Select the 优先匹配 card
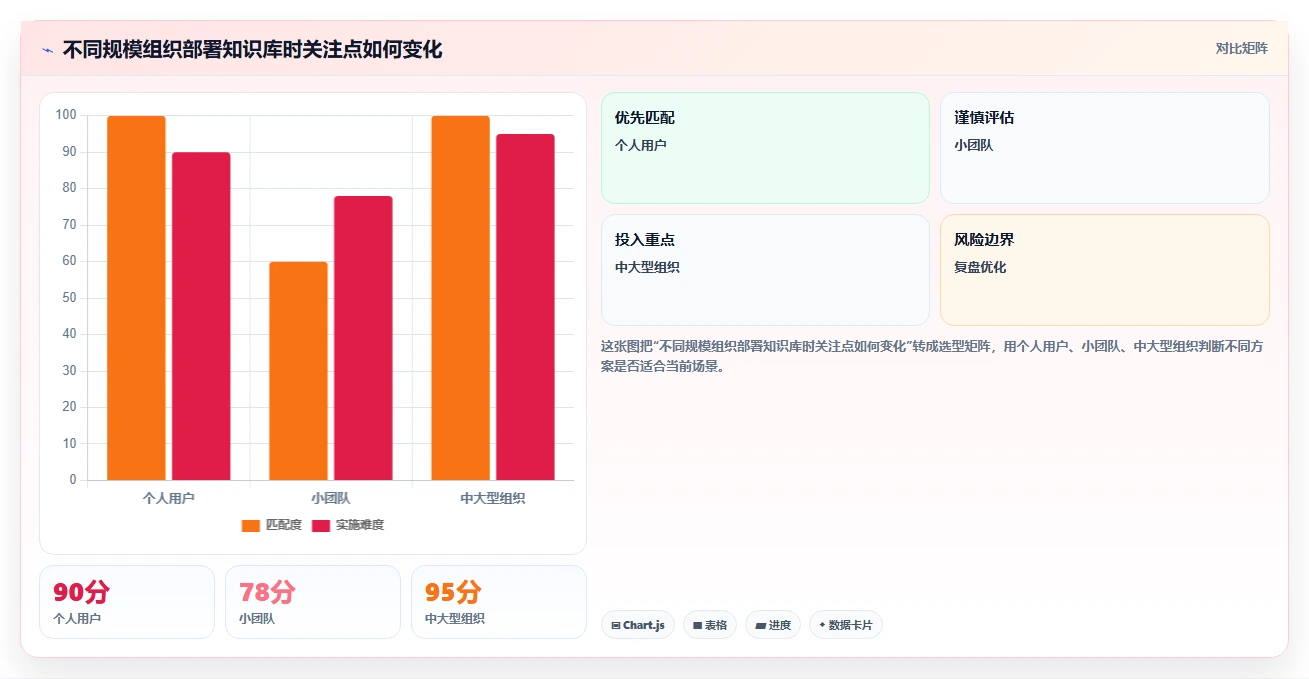The image size is (1309, 679). click(765, 148)
